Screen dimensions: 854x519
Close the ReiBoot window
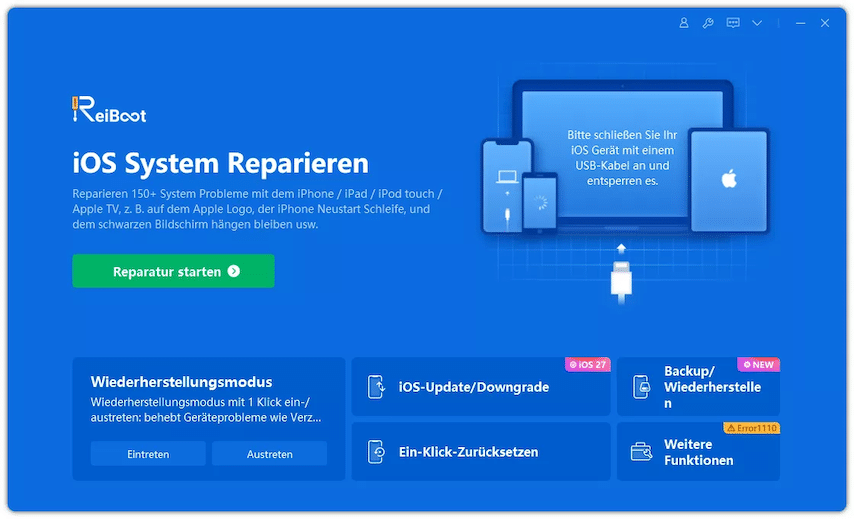tap(825, 23)
